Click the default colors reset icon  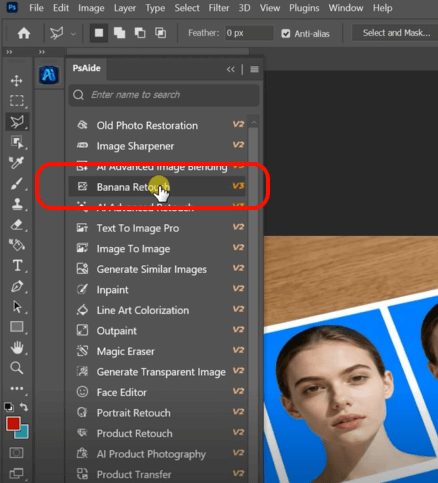point(9,407)
